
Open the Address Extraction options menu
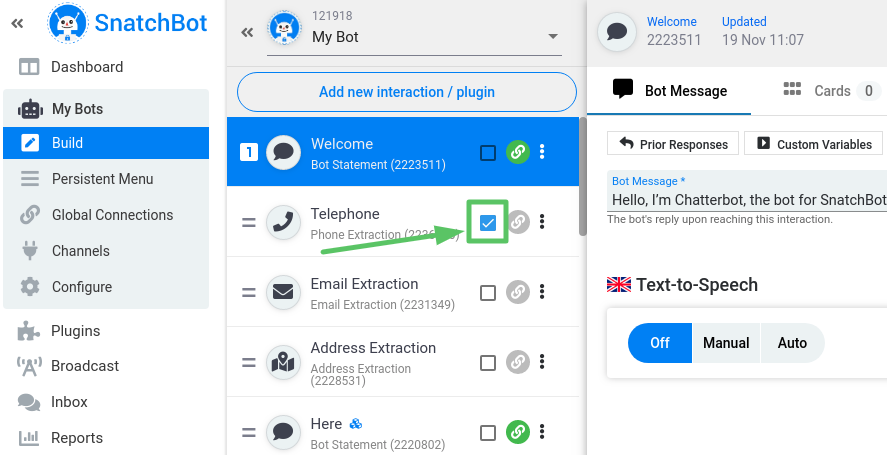point(542,362)
